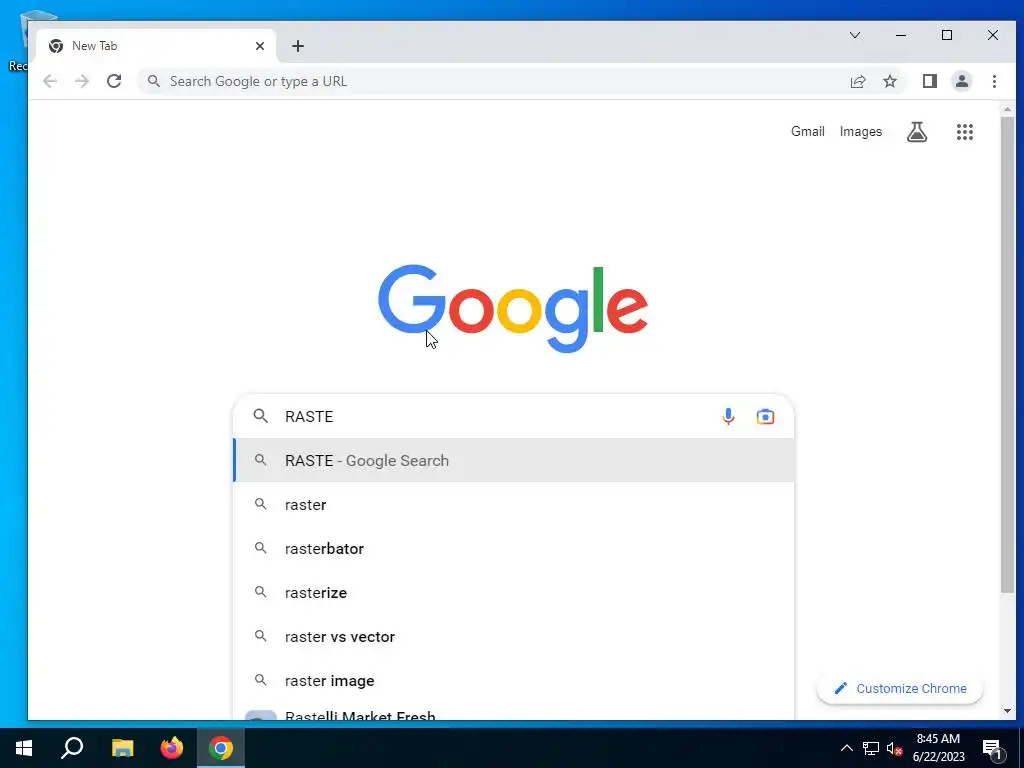Screen dimensions: 1024x768
Task: Click the page vertical scrollbar thumb
Action: click(x=1007, y=355)
